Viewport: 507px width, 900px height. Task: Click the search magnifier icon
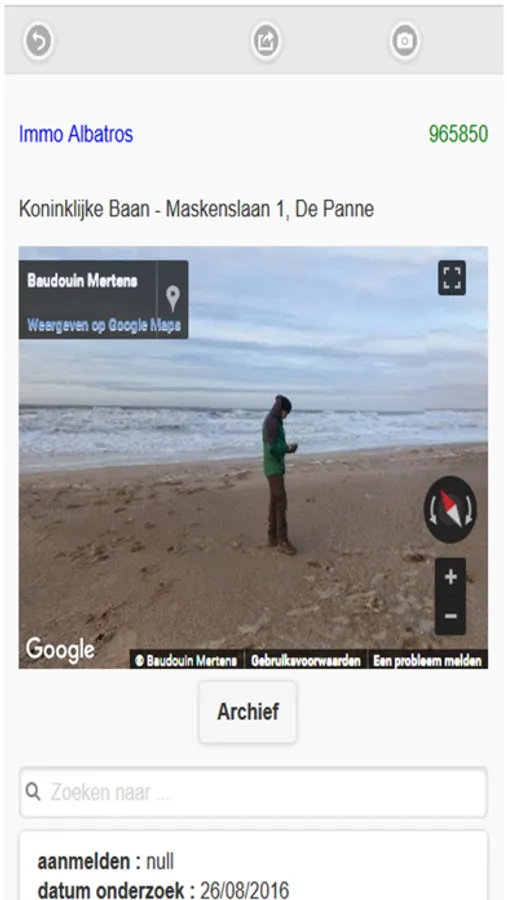pyautogui.click(x=33, y=792)
